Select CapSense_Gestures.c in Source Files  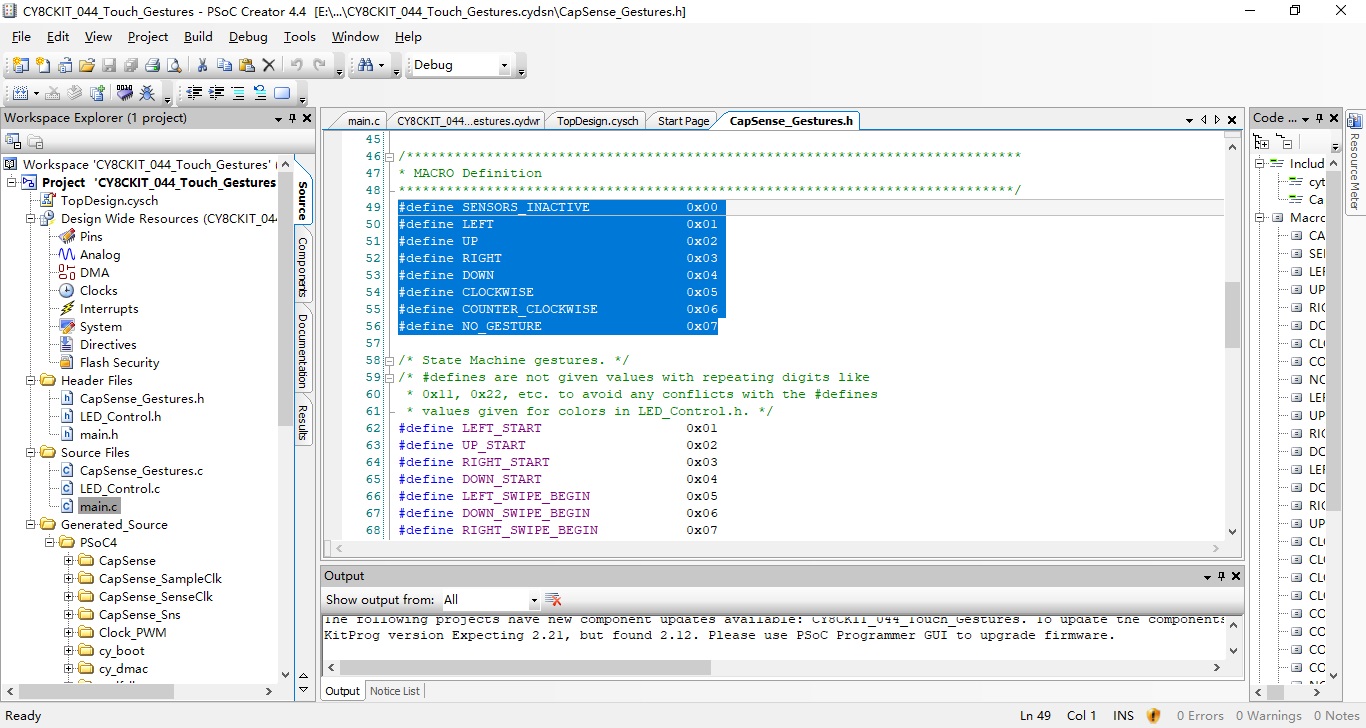coord(141,471)
